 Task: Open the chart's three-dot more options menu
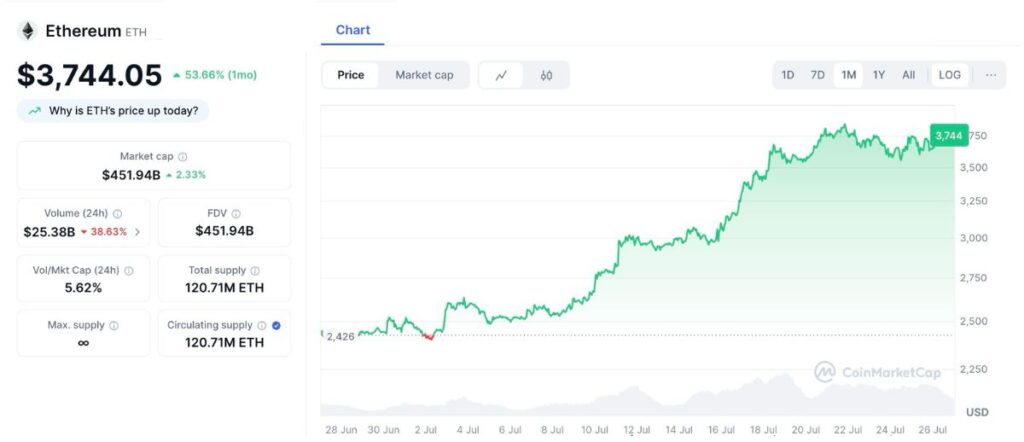tap(991, 75)
